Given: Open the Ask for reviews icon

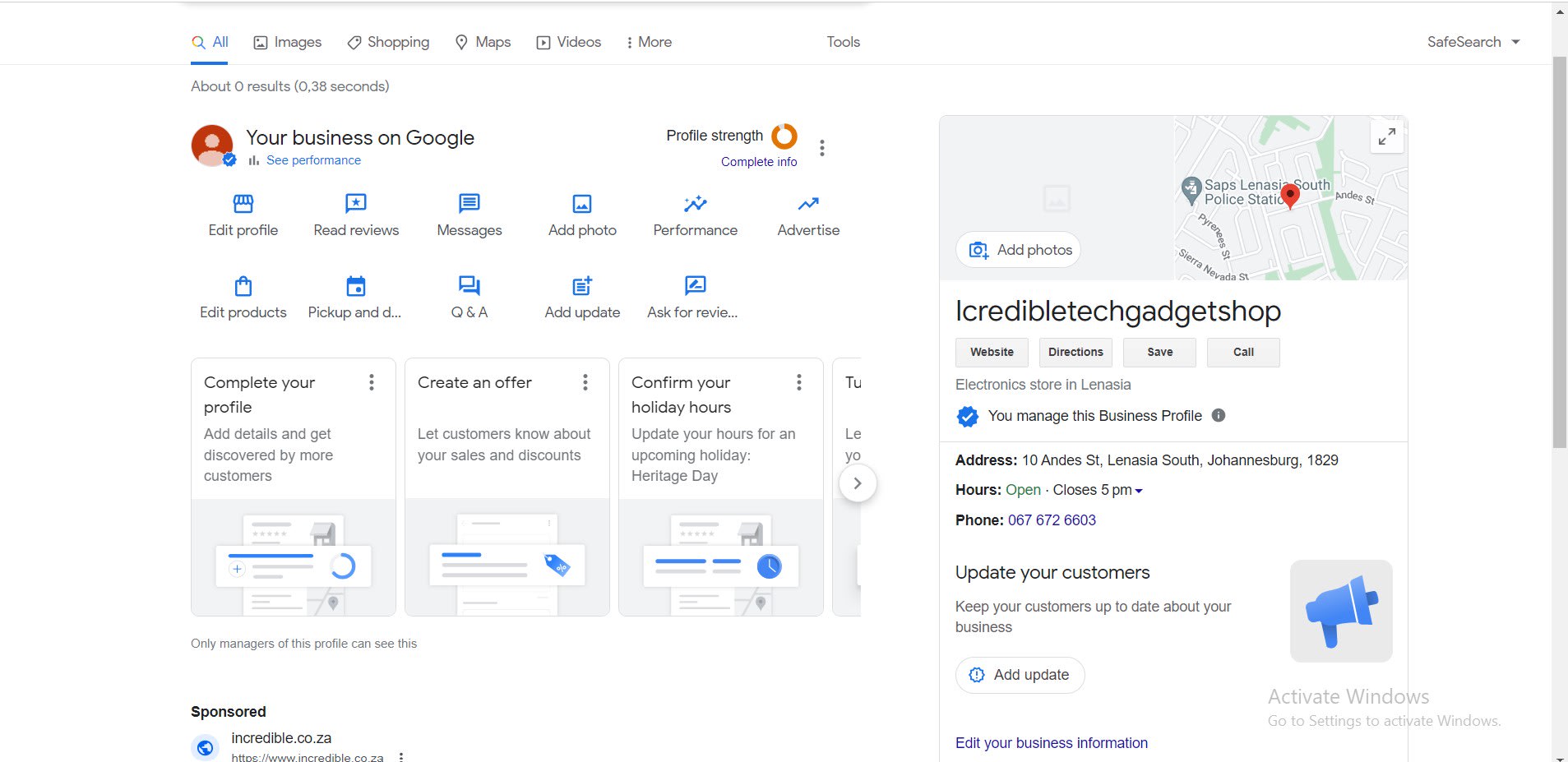Looking at the screenshot, I should [695, 285].
